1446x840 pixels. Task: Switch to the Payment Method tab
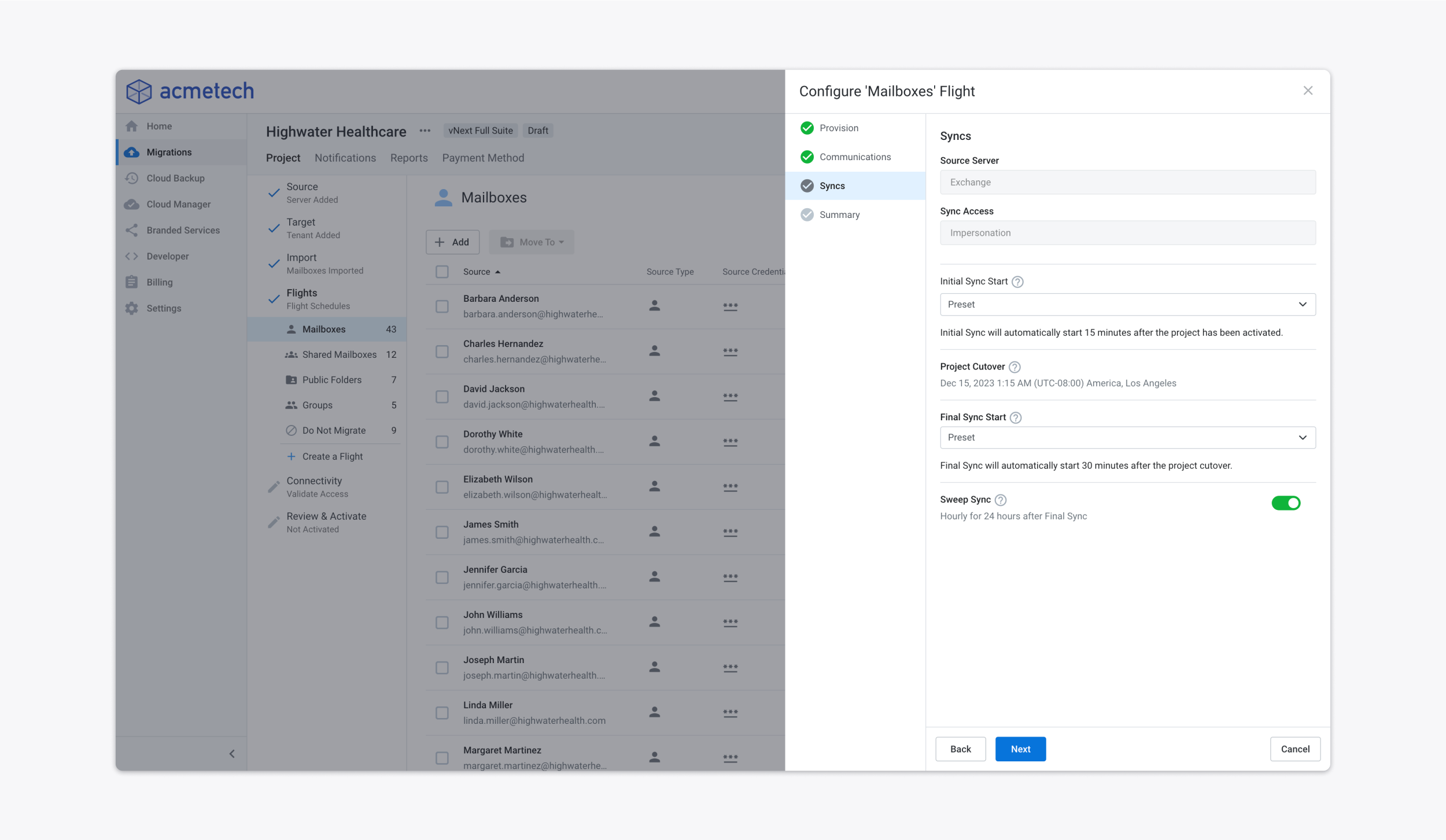483,158
